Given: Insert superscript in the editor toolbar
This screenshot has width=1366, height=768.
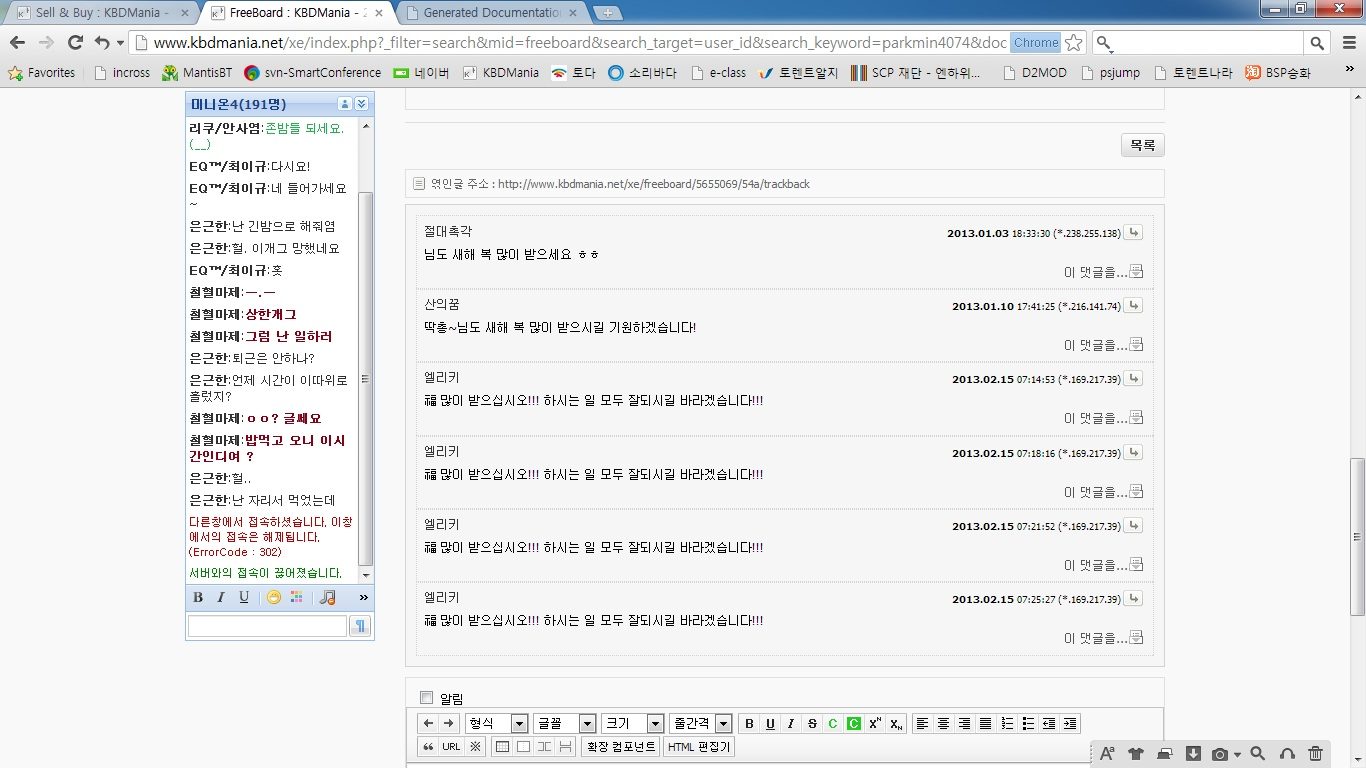Looking at the screenshot, I should coord(875,723).
